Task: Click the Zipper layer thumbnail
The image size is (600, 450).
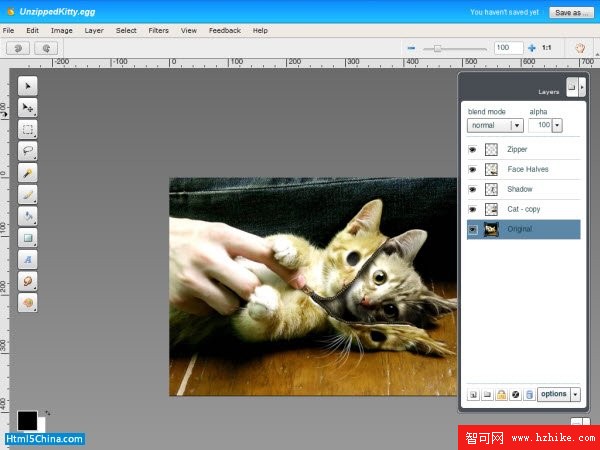Action: [491, 150]
